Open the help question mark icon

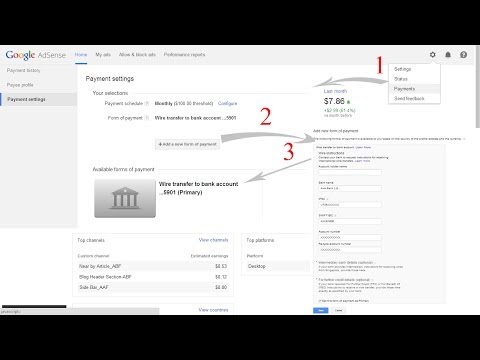463,55
